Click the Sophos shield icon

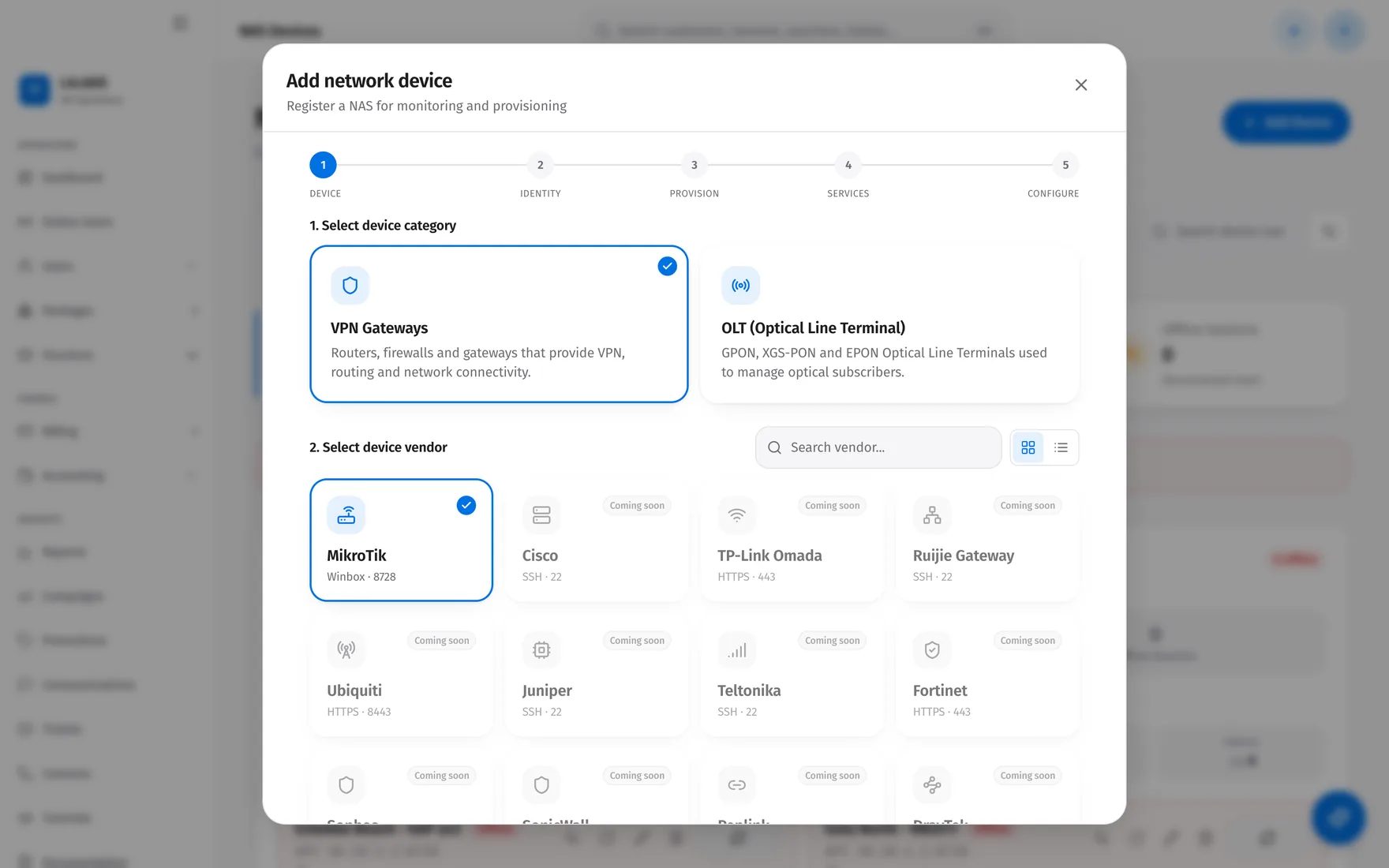click(x=346, y=785)
